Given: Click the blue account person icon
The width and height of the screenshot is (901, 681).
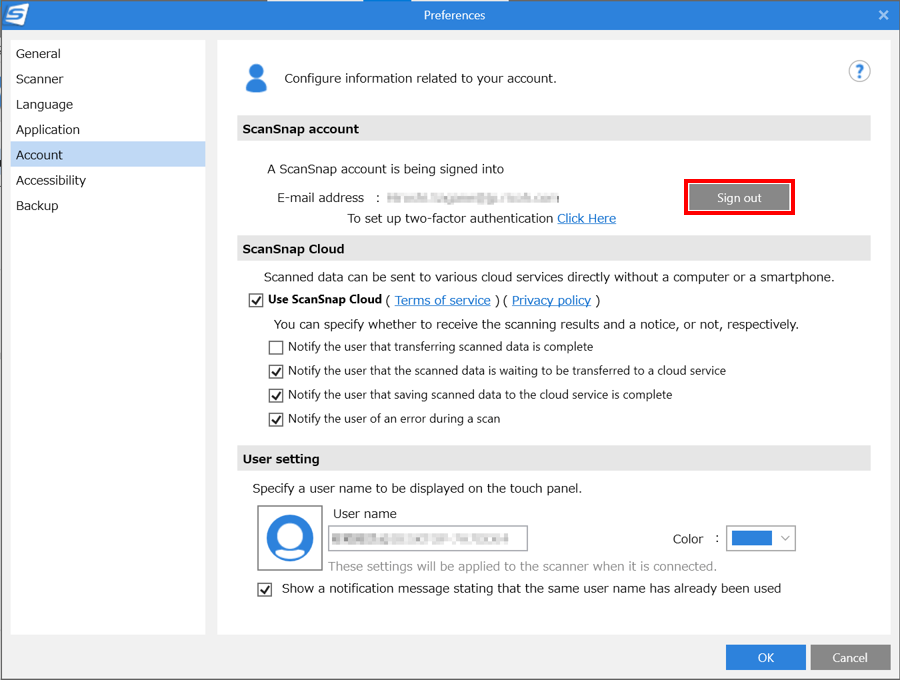Looking at the screenshot, I should pyautogui.click(x=256, y=78).
